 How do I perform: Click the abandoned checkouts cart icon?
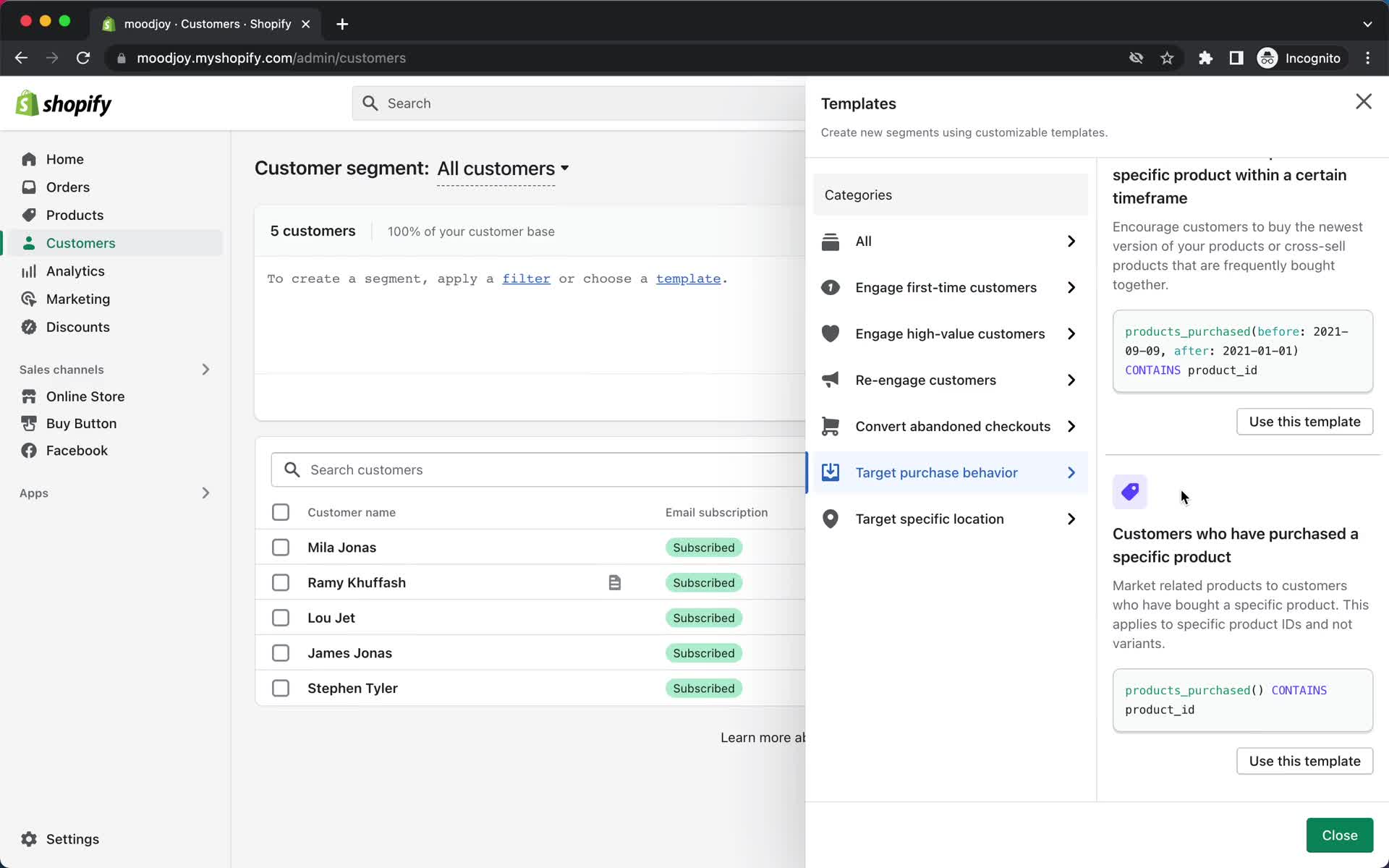coord(831,427)
